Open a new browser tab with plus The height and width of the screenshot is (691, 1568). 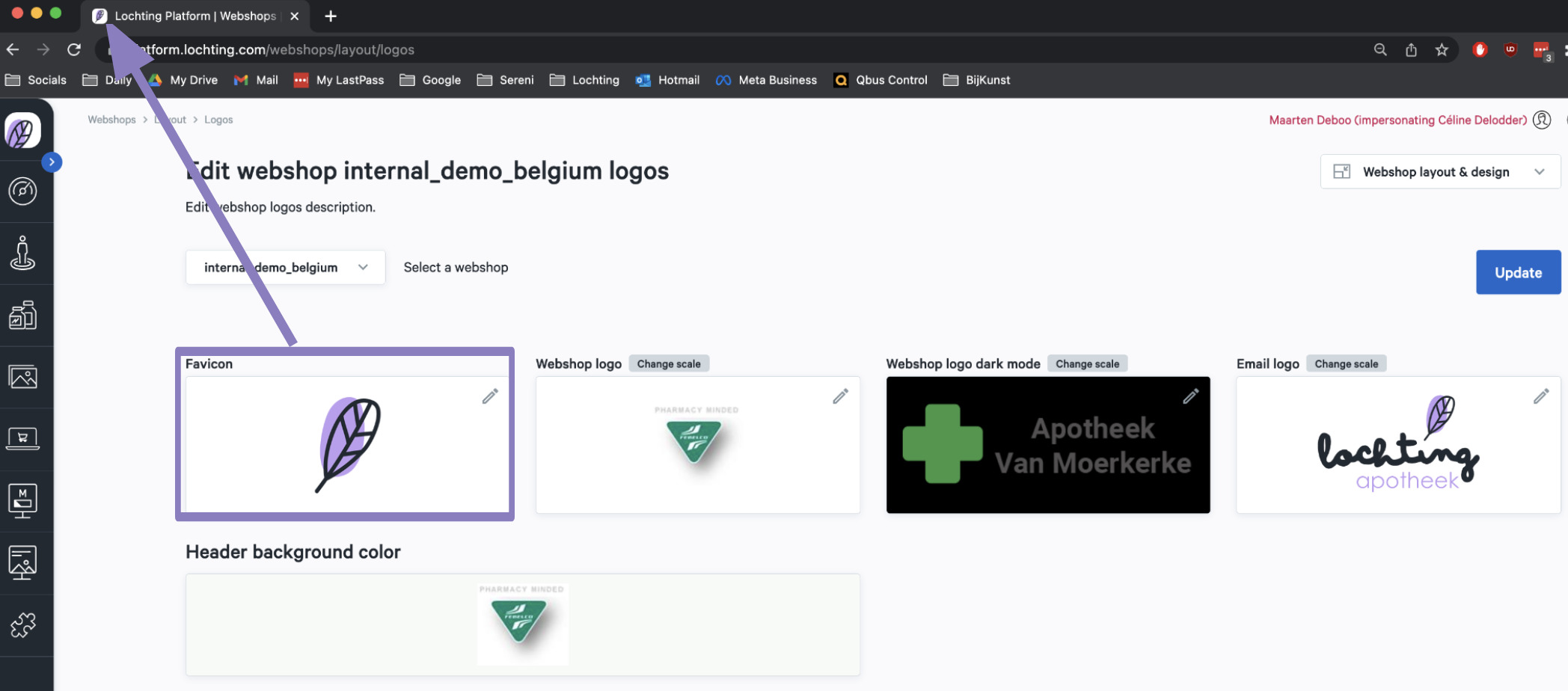(331, 16)
